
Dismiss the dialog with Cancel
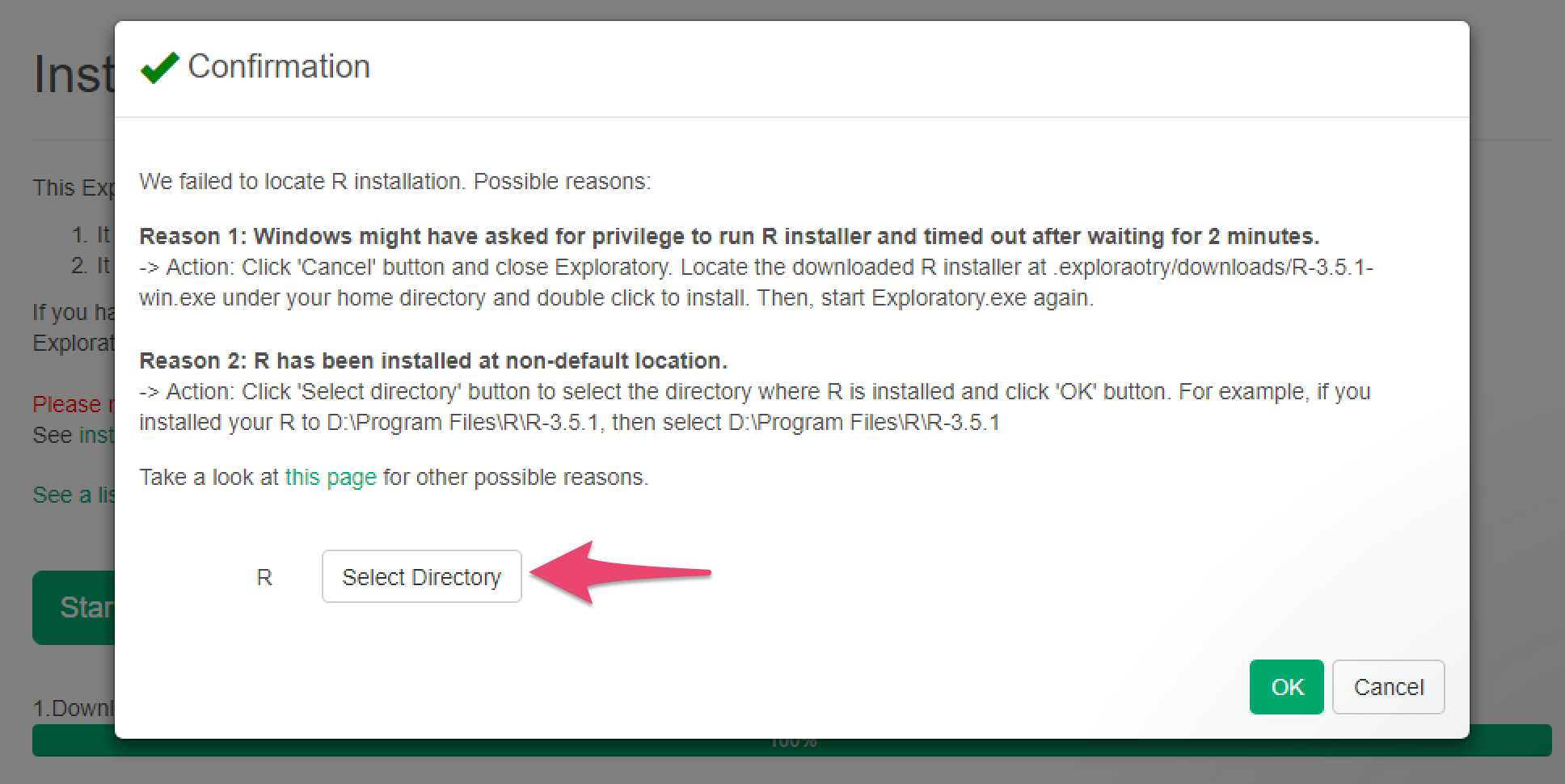point(1388,687)
